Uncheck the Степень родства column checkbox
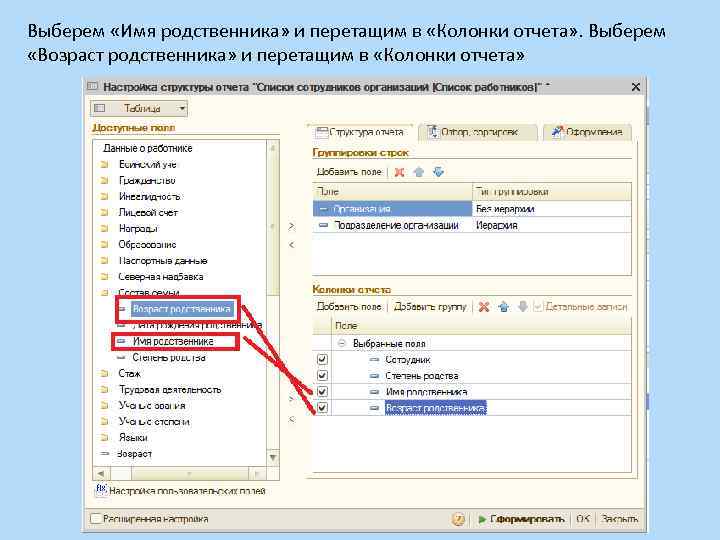 coord(322,376)
